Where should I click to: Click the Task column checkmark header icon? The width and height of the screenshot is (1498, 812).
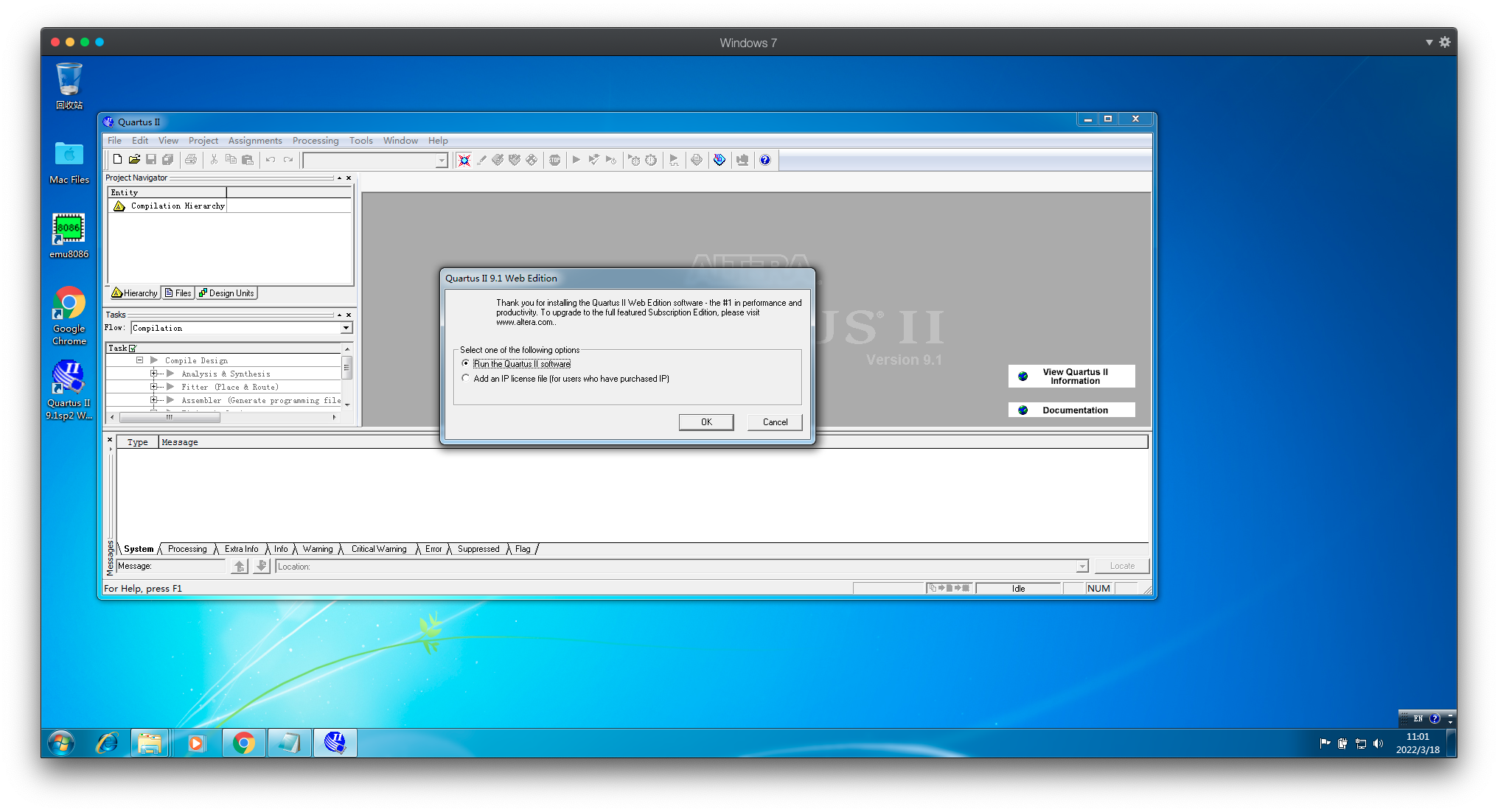(133, 349)
